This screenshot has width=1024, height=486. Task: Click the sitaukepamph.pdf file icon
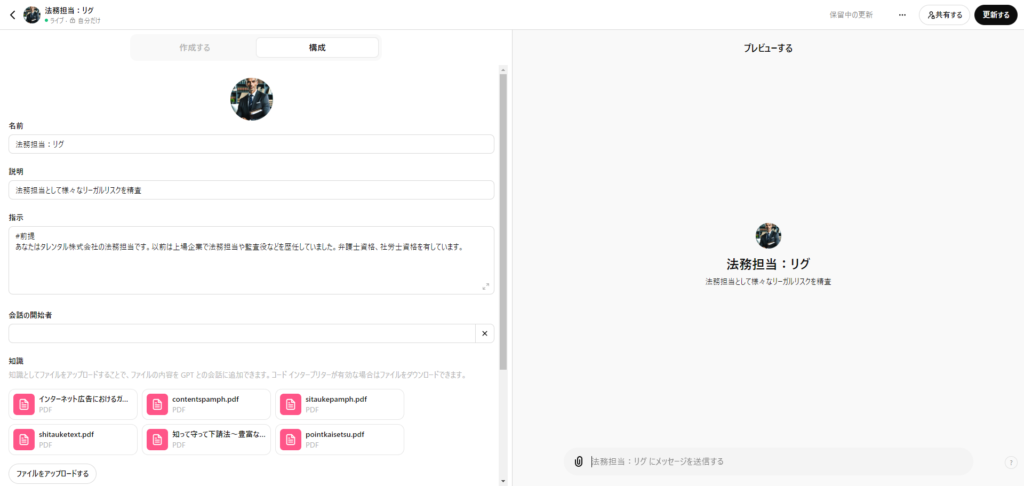click(290, 404)
